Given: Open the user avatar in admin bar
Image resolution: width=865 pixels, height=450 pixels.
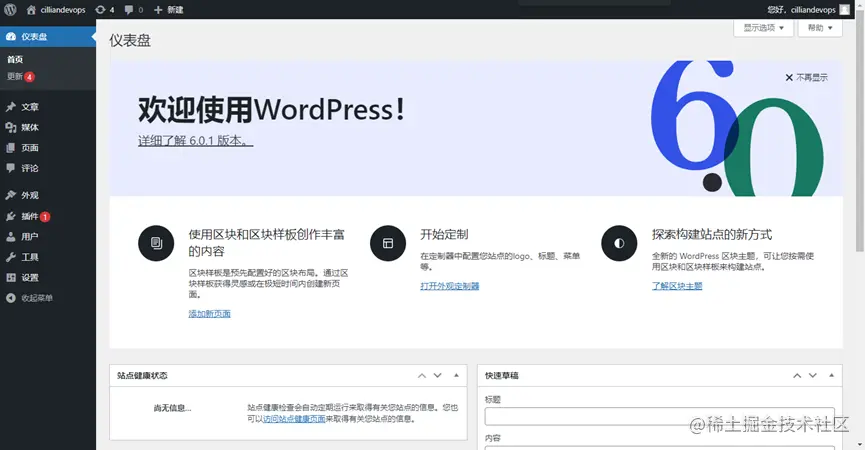Looking at the screenshot, I should 845,10.
